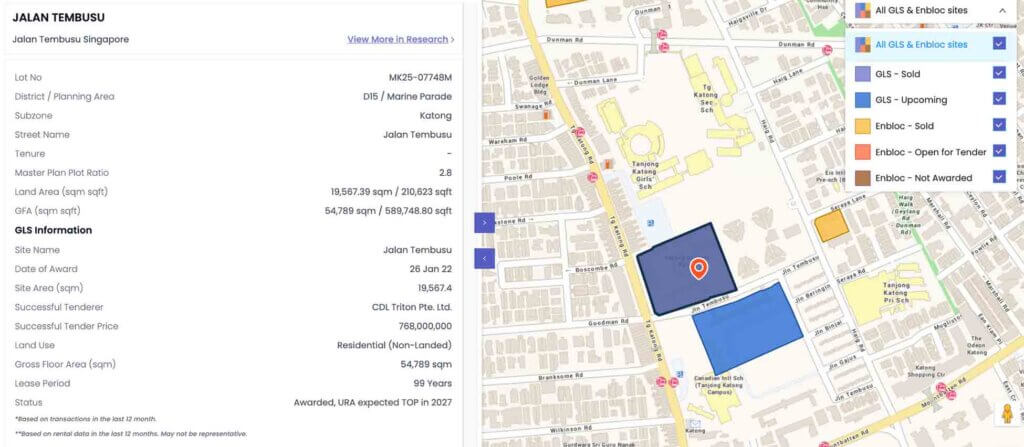Click the GLS Information section heading
The image size is (1024, 447).
54,230
